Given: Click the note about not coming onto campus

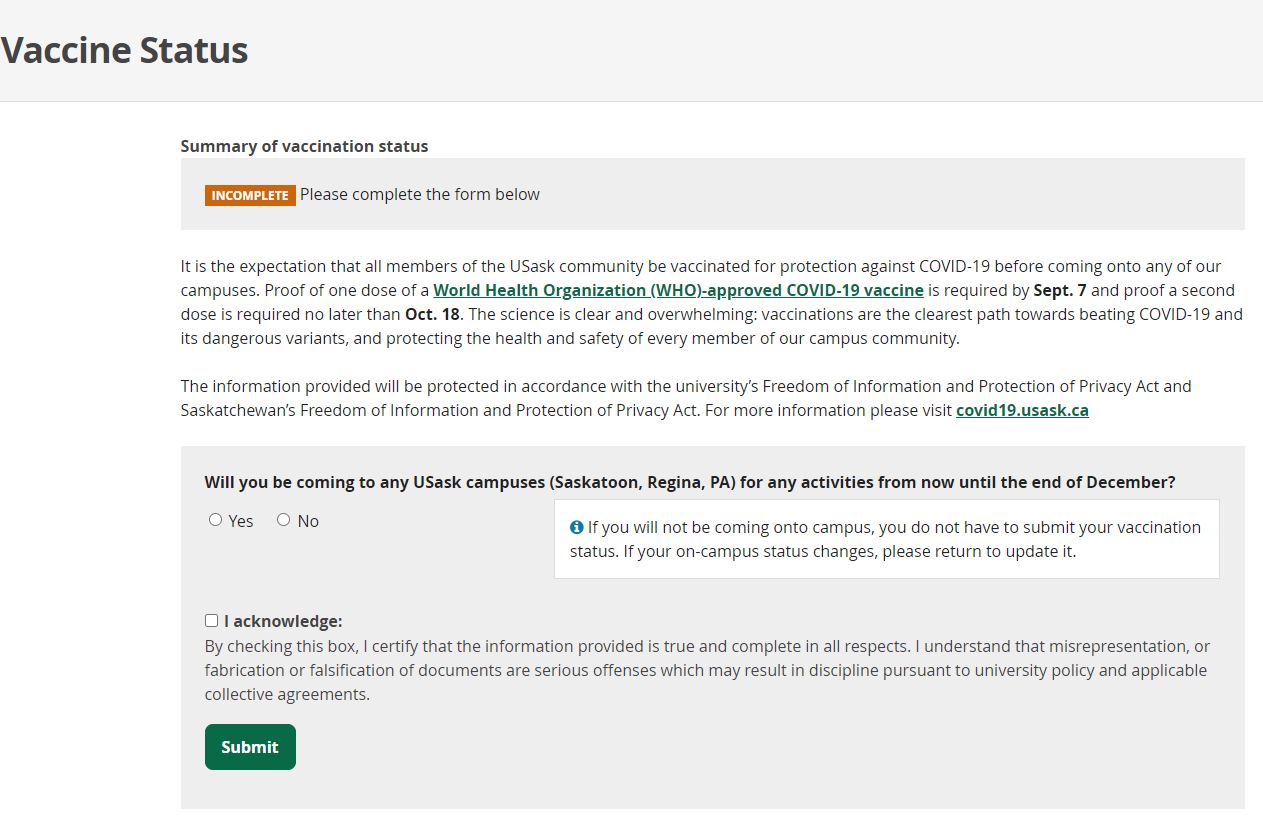Looking at the screenshot, I should (x=886, y=539).
